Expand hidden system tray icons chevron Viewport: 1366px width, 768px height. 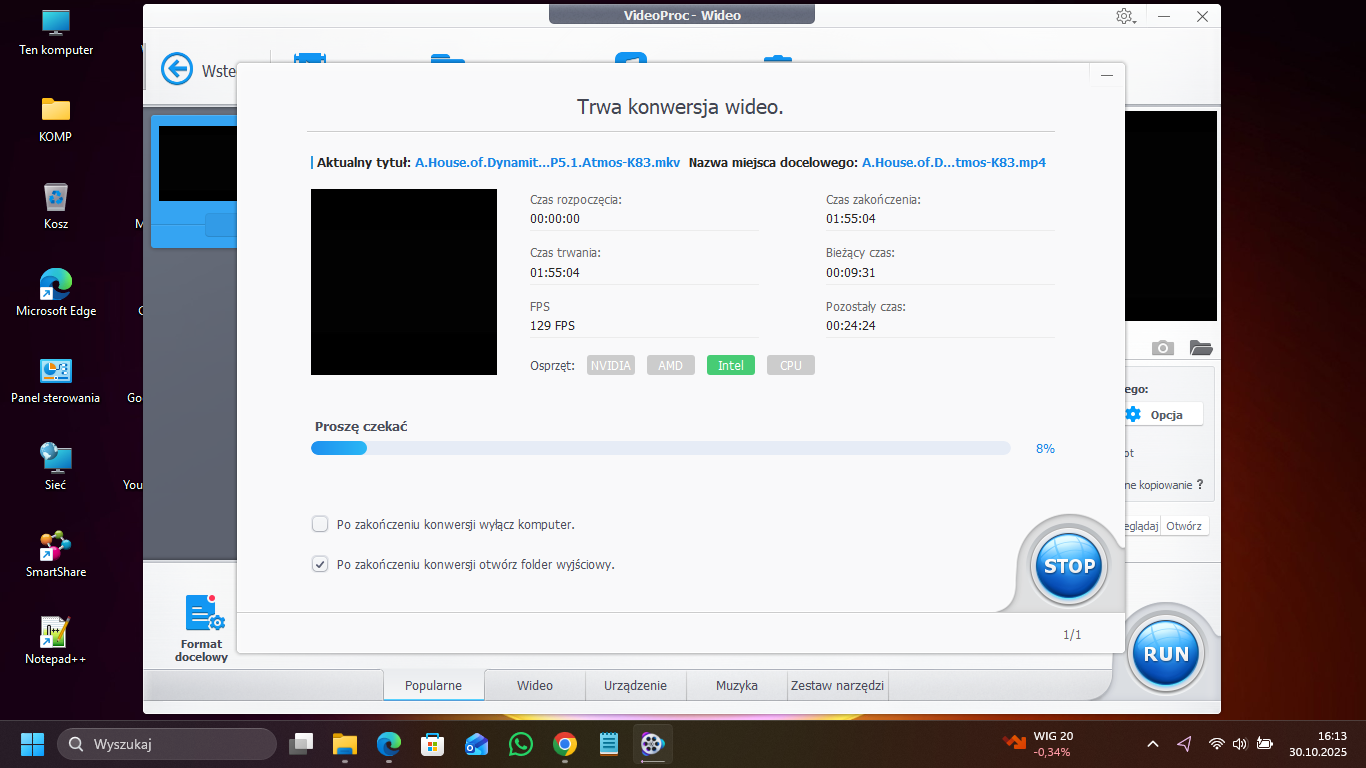[1153, 744]
